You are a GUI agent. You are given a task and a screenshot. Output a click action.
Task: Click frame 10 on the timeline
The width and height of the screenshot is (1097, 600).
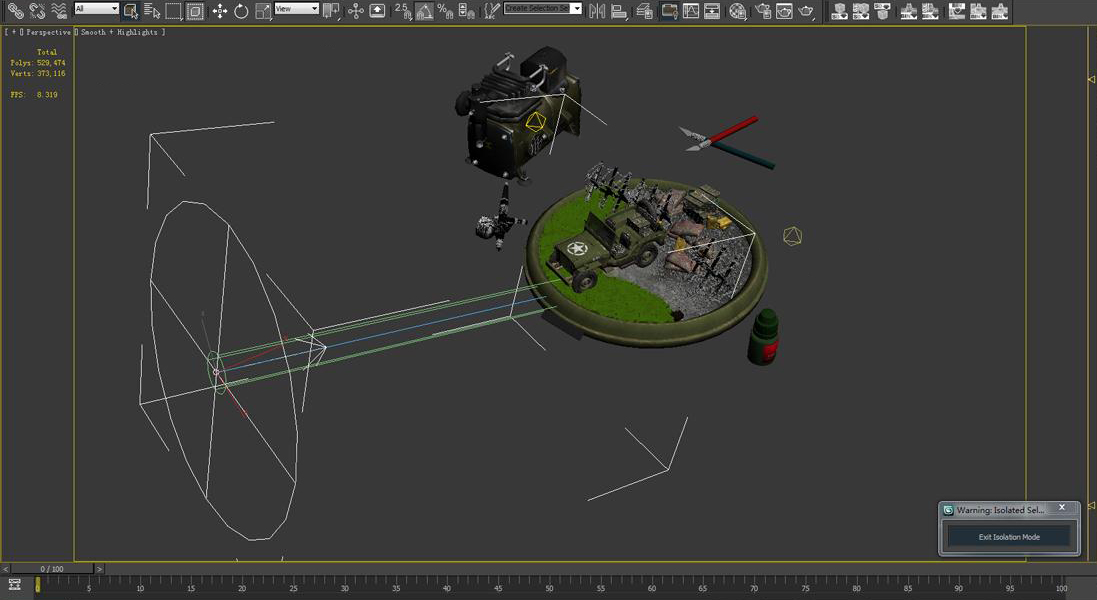tap(140, 587)
